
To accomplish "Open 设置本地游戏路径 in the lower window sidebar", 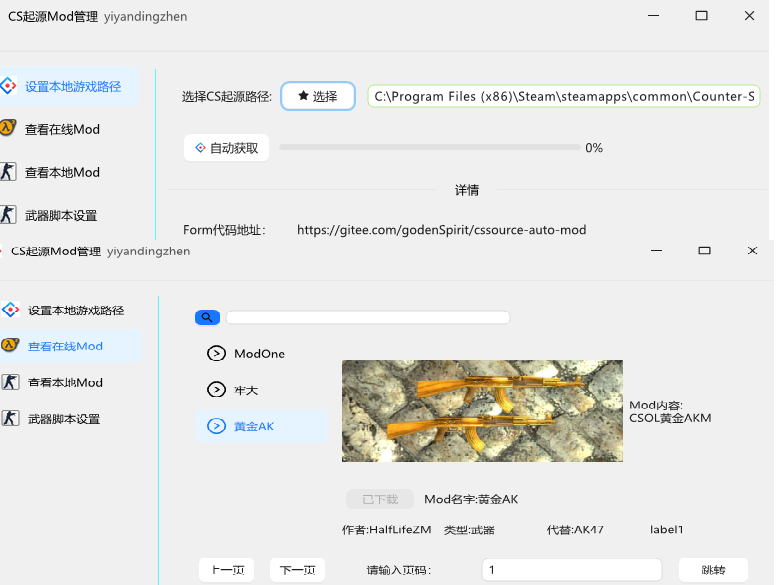I will [76, 310].
